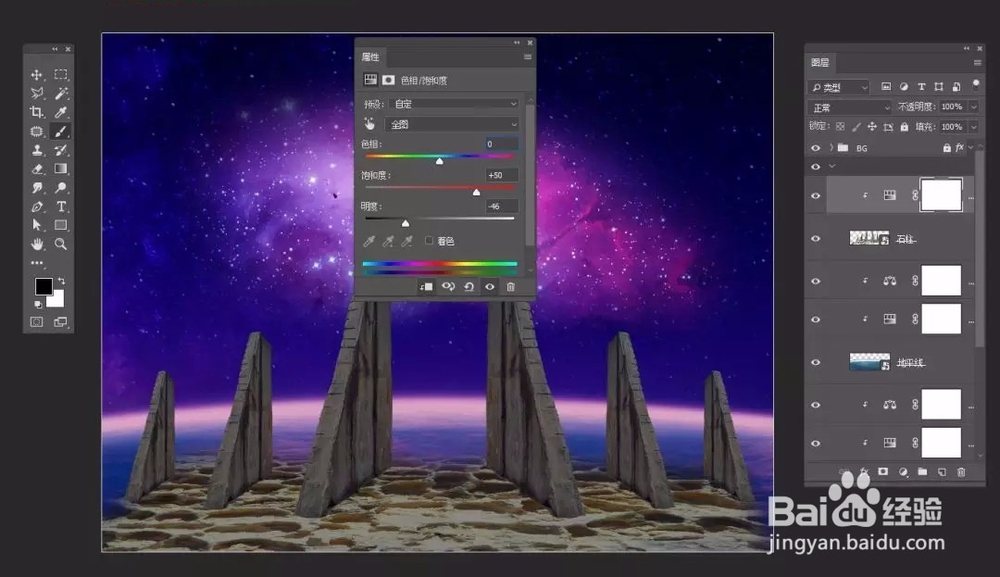
Task: Create new adjustment layer in Layers panel
Action: pyautogui.click(x=903, y=472)
